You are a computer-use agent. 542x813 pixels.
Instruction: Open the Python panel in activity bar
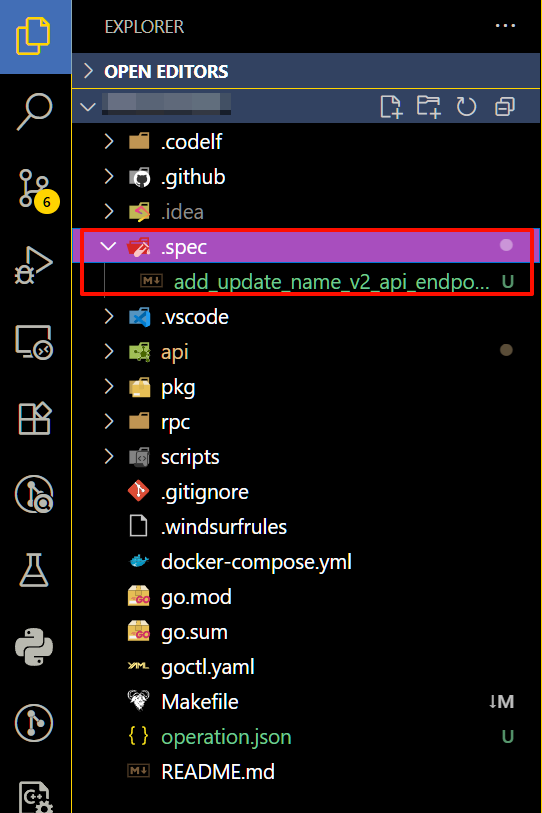click(x=34, y=647)
